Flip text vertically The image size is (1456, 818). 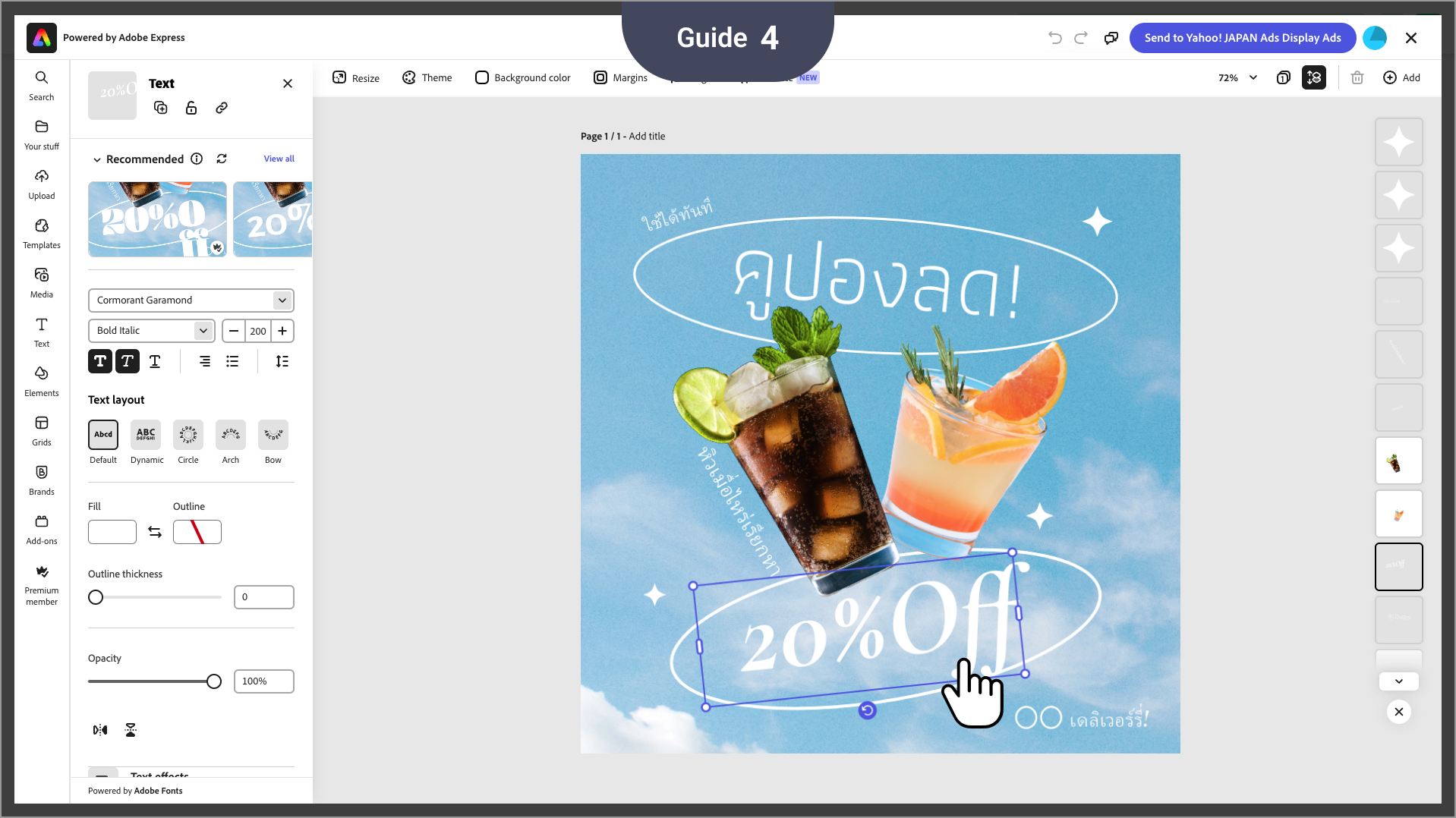[131, 730]
